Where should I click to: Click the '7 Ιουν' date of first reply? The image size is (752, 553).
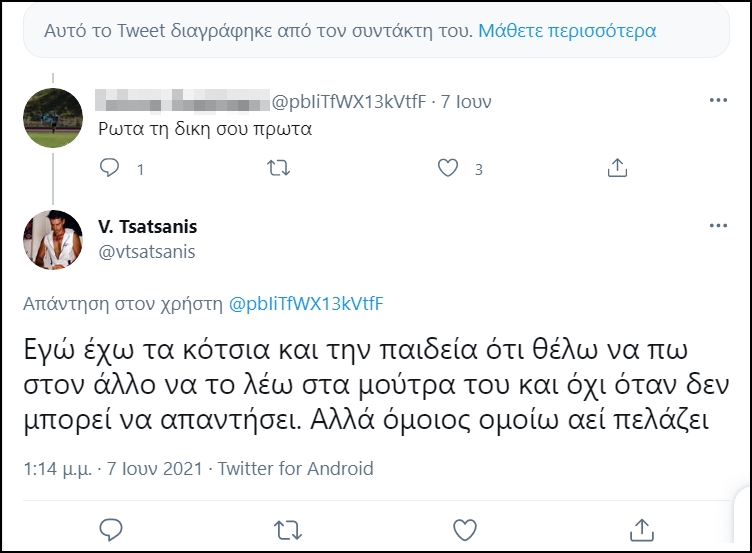click(x=466, y=102)
